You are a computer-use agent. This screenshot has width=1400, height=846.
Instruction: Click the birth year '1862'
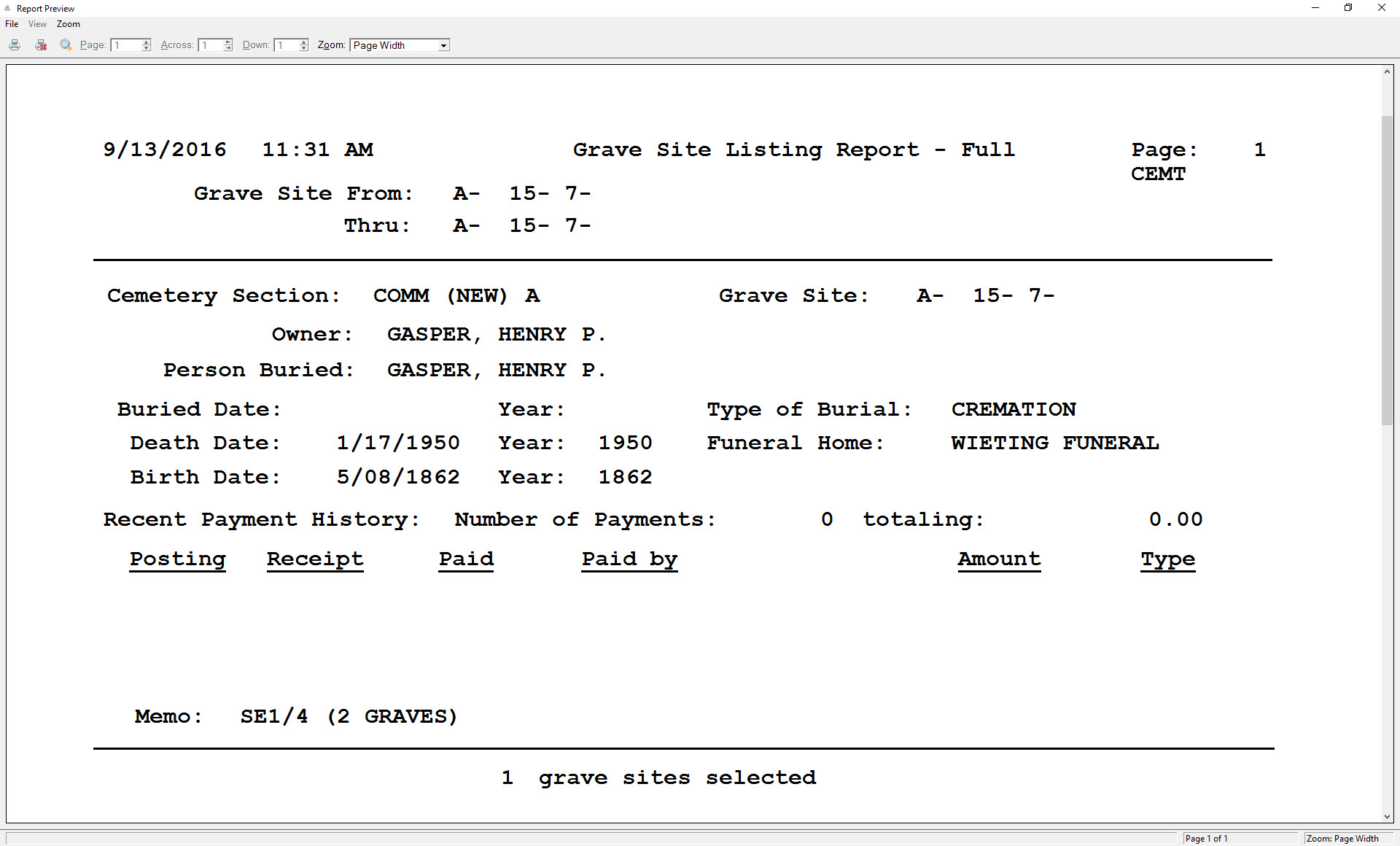coord(626,477)
